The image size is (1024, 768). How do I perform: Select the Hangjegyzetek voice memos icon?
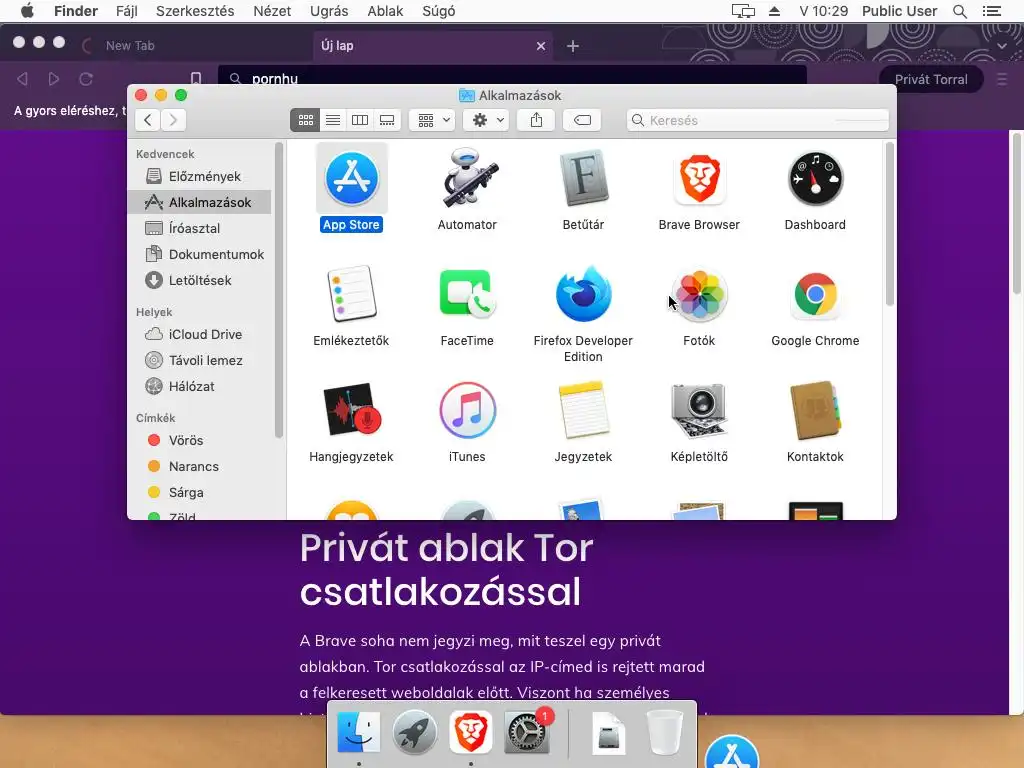pos(351,410)
